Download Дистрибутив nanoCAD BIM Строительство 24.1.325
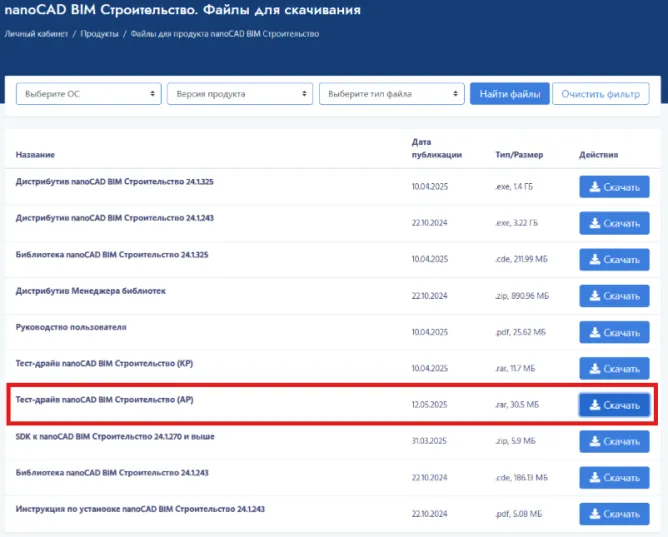 [x=614, y=187]
